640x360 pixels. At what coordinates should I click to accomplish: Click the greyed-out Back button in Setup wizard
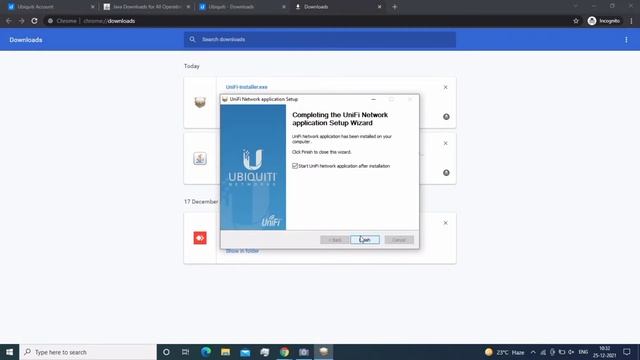[334, 240]
